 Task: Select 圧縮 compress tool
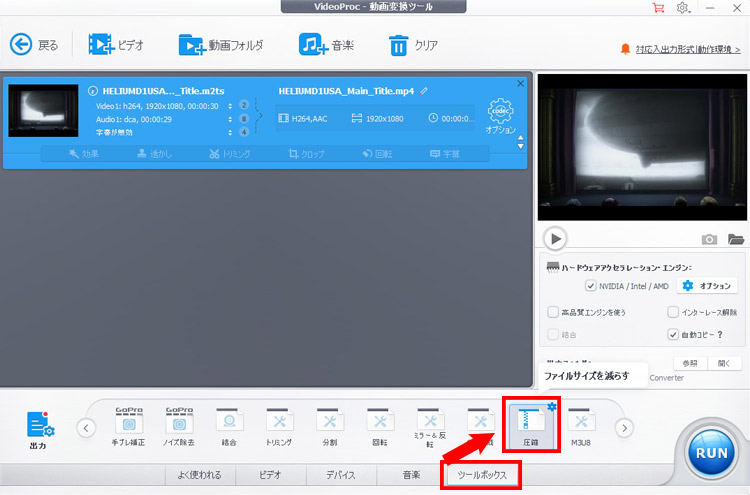pos(530,426)
